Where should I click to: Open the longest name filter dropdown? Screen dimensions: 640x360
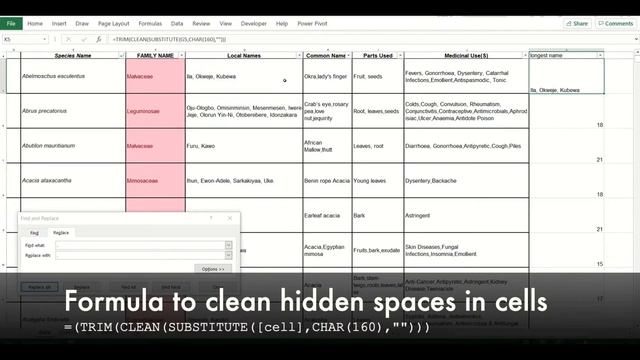click(x=600, y=55)
